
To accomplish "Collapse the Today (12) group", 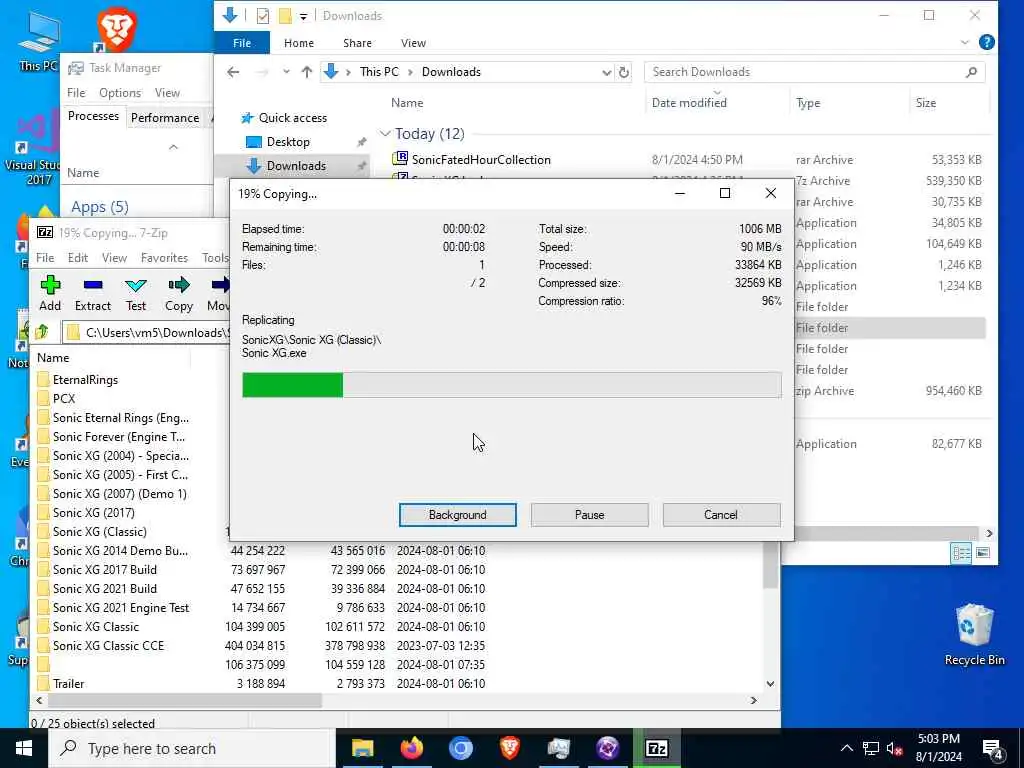I will [385, 134].
